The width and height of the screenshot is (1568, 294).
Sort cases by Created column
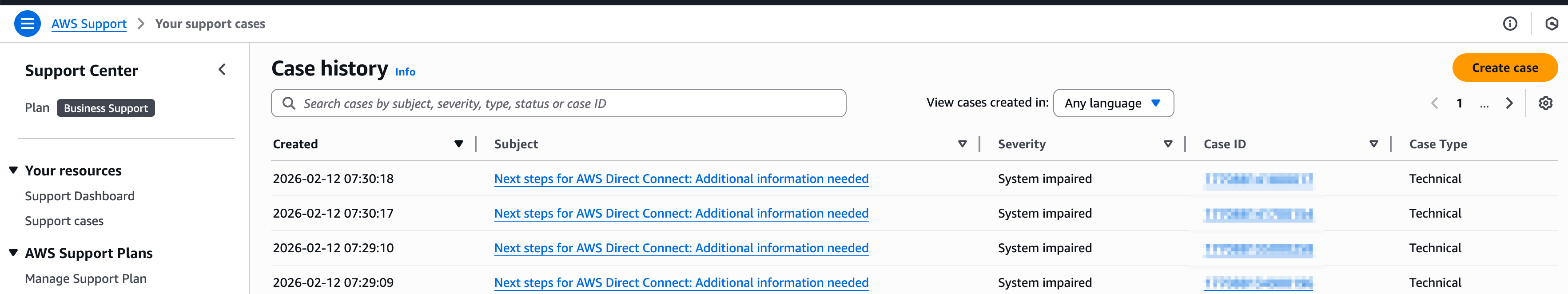point(458,144)
